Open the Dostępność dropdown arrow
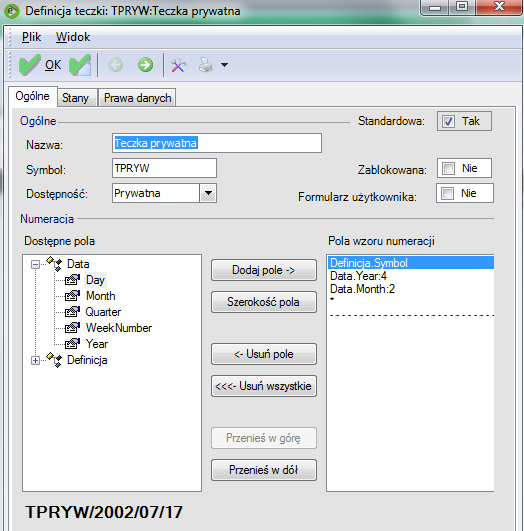 click(208, 193)
